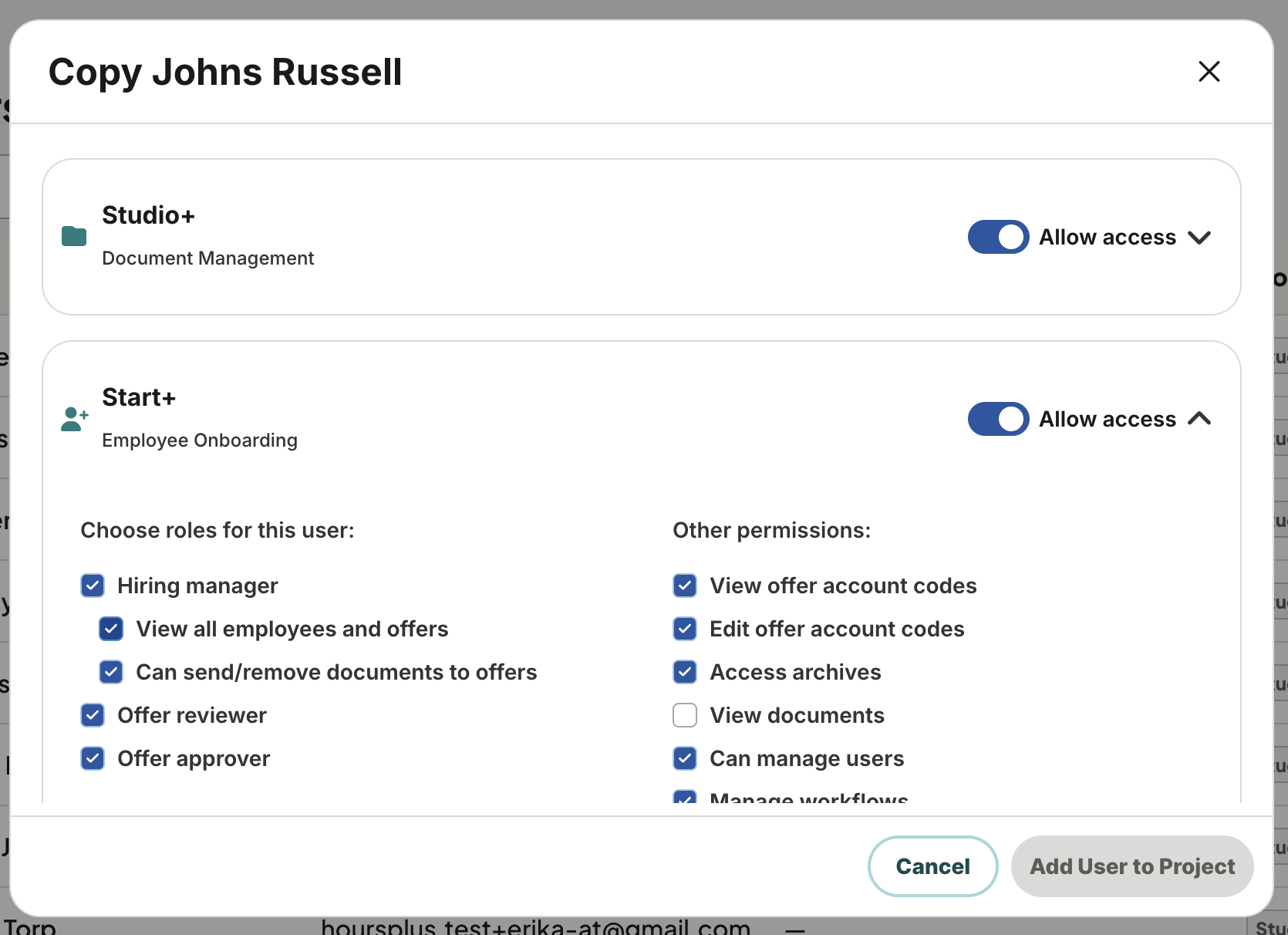This screenshot has height=935, width=1288.
Task: Toggle Start+ Allow access switch
Action: pyautogui.click(x=998, y=419)
